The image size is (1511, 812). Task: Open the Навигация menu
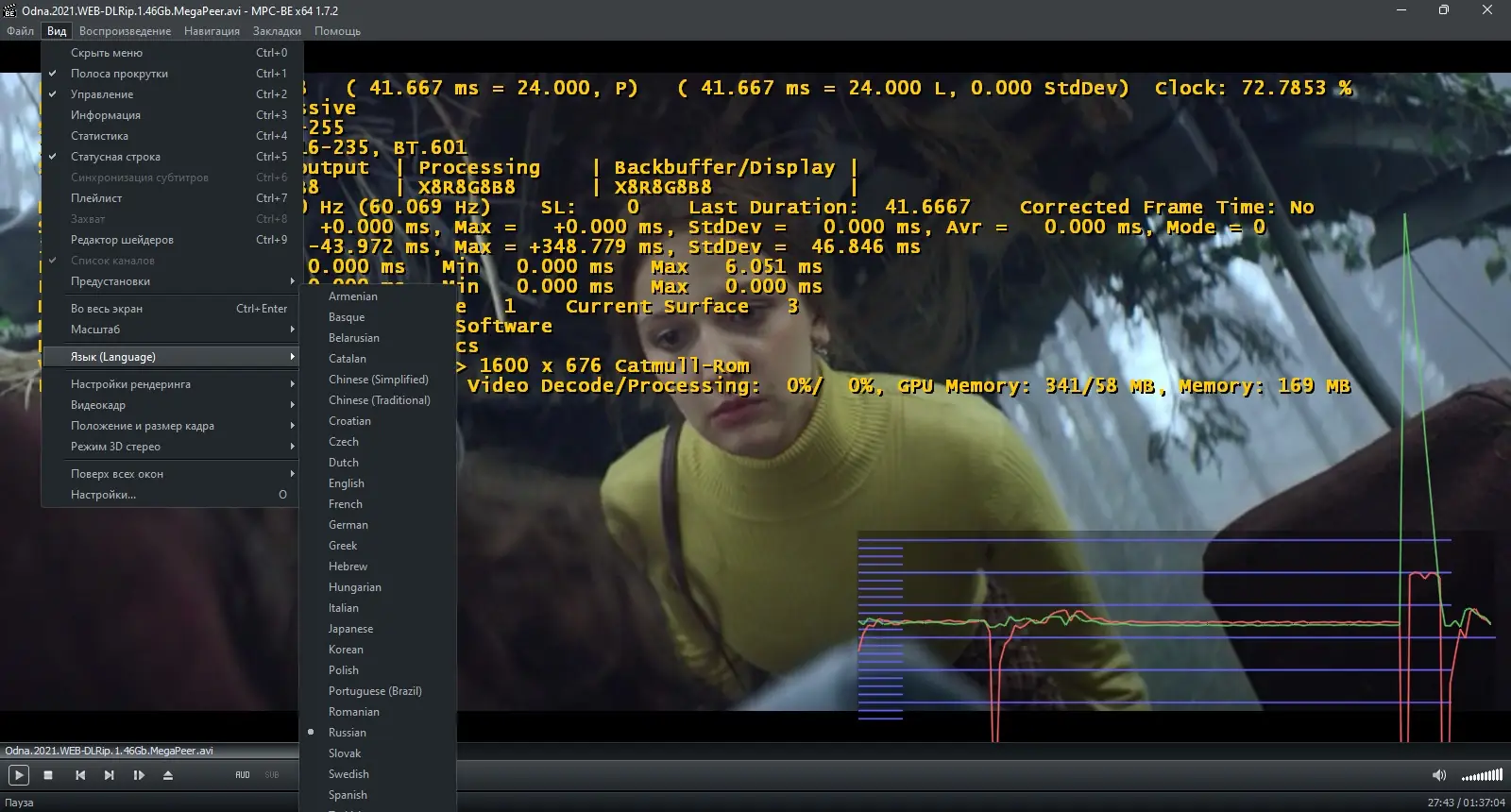tap(212, 31)
